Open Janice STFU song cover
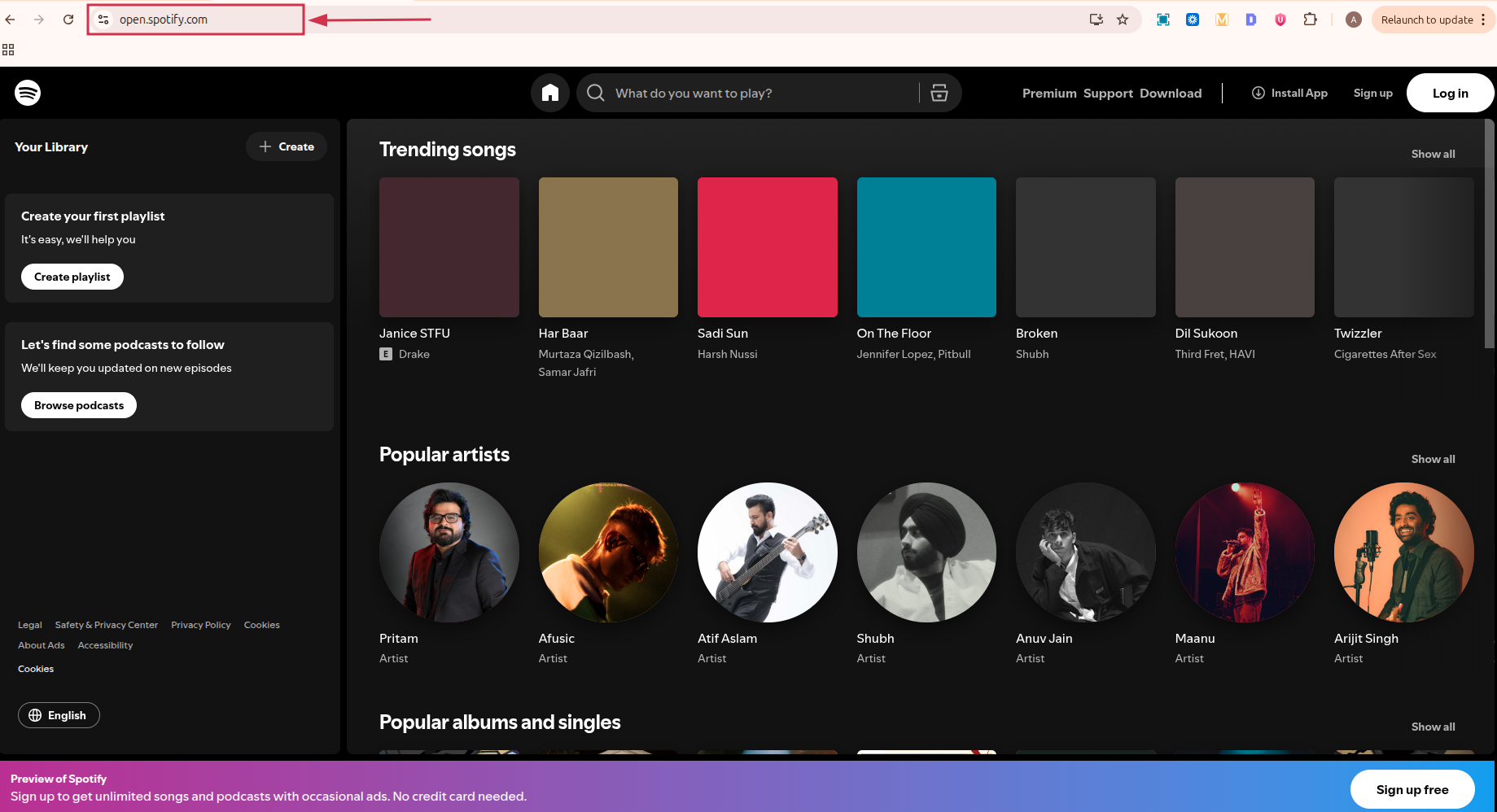The width and height of the screenshot is (1497, 812). tap(449, 247)
